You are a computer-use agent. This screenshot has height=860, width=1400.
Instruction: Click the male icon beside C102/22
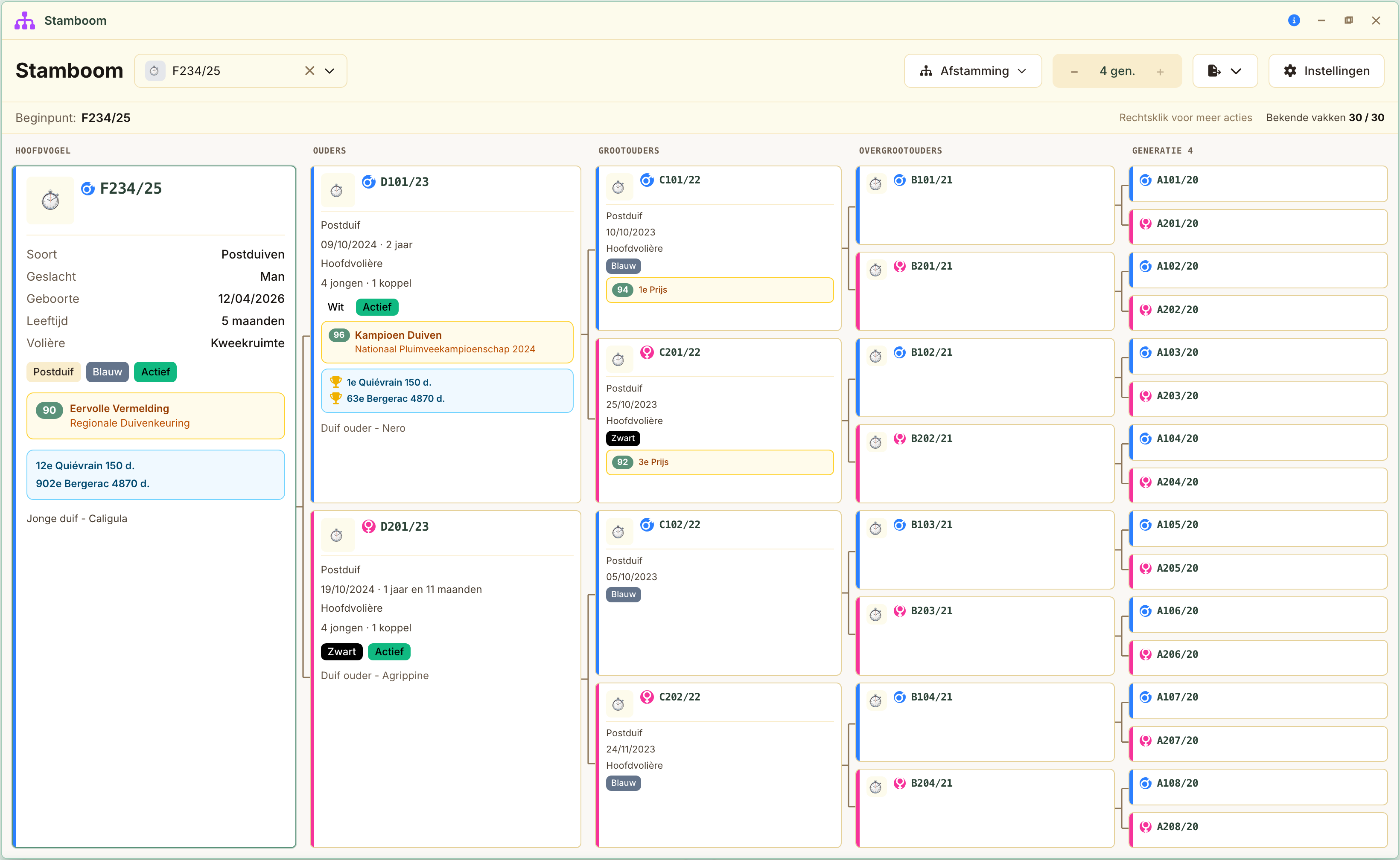pos(647,524)
